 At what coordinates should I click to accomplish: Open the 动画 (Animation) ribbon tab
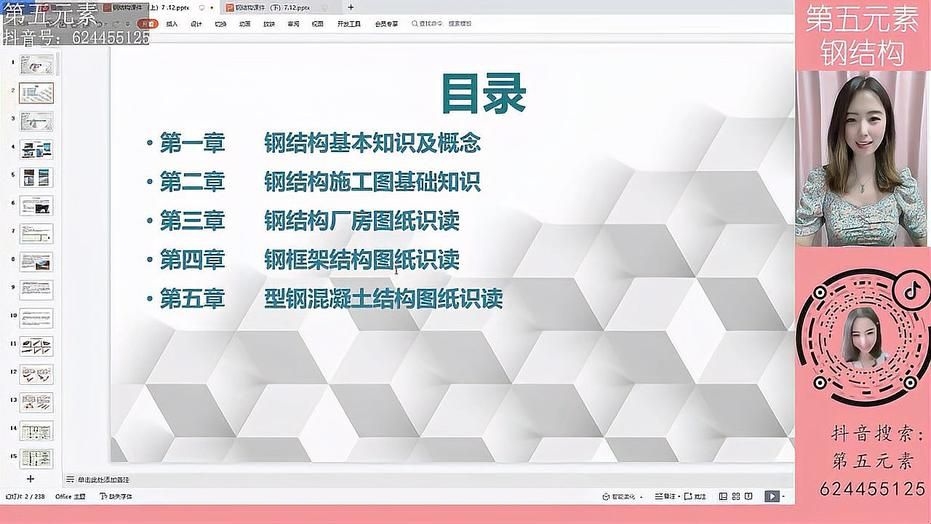click(245, 24)
